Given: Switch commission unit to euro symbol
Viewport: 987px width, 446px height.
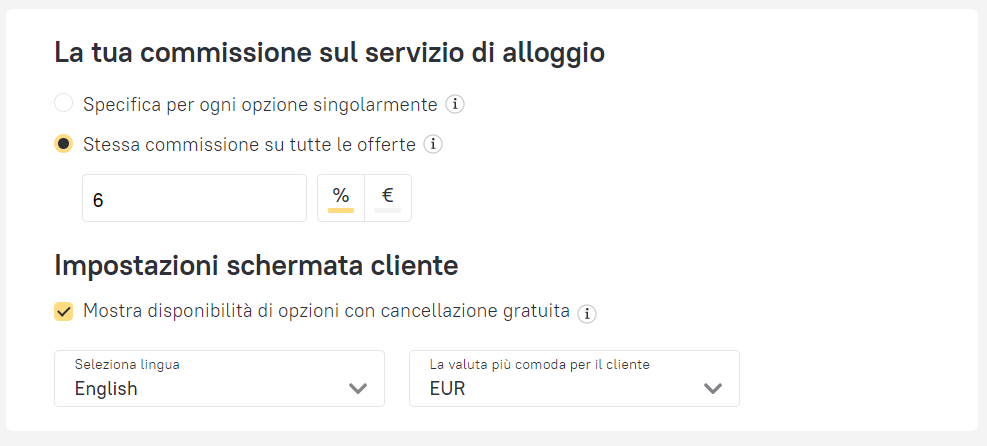Looking at the screenshot, I should coord(388,197).
